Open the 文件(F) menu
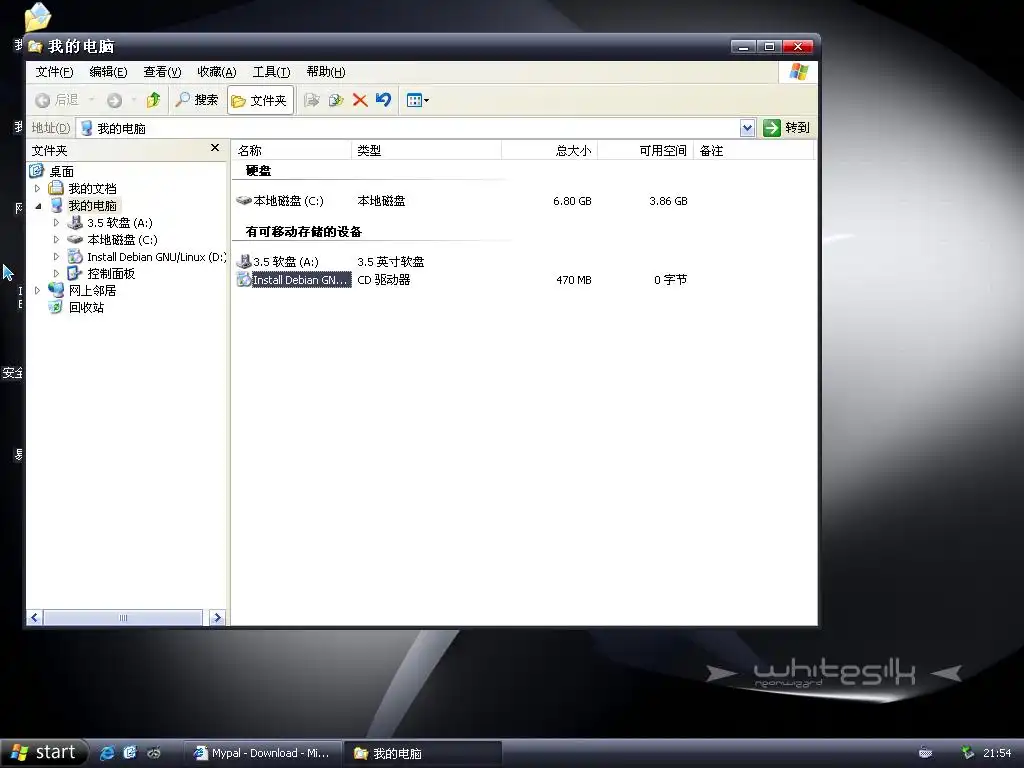Screen dimensions: 1024x768 [x=54, y=72]
